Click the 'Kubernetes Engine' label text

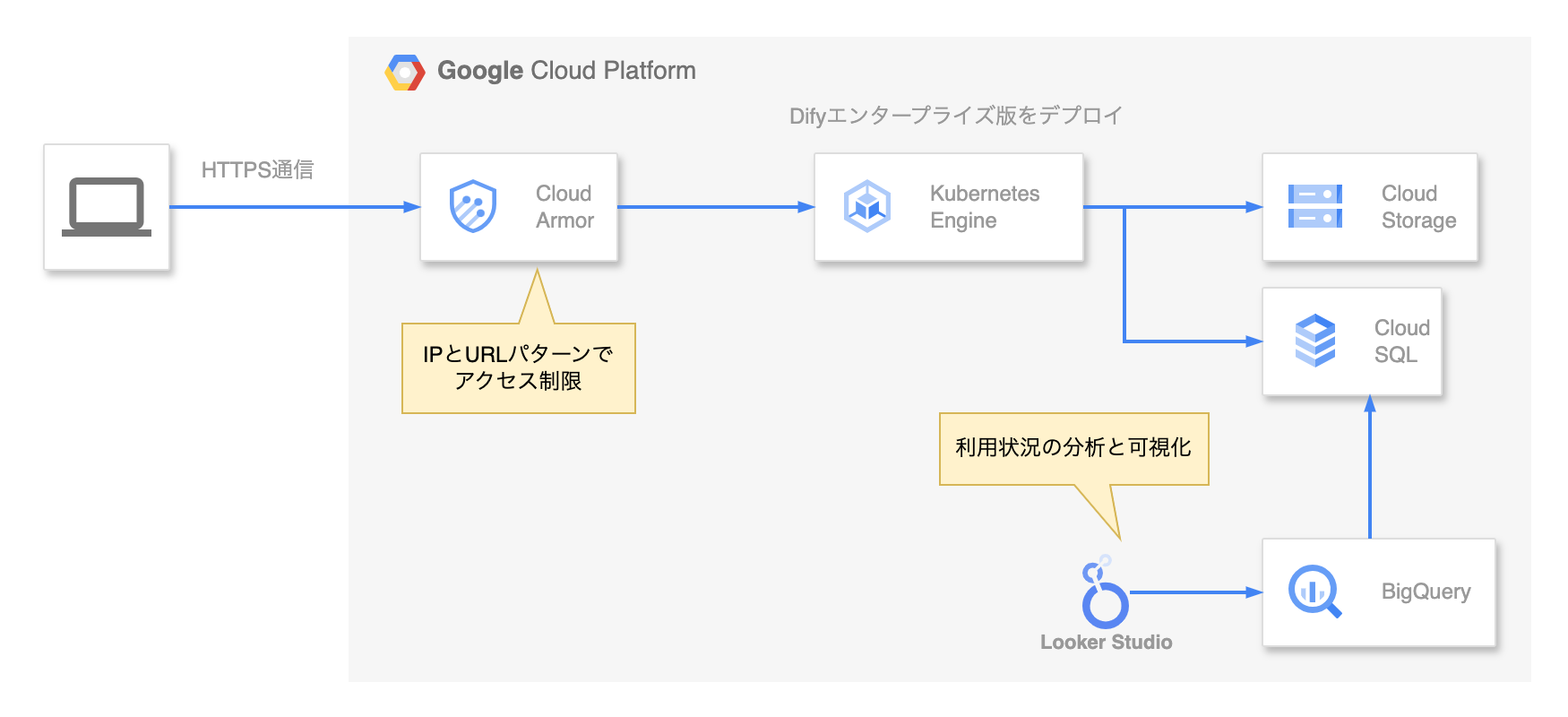(985, 207)
